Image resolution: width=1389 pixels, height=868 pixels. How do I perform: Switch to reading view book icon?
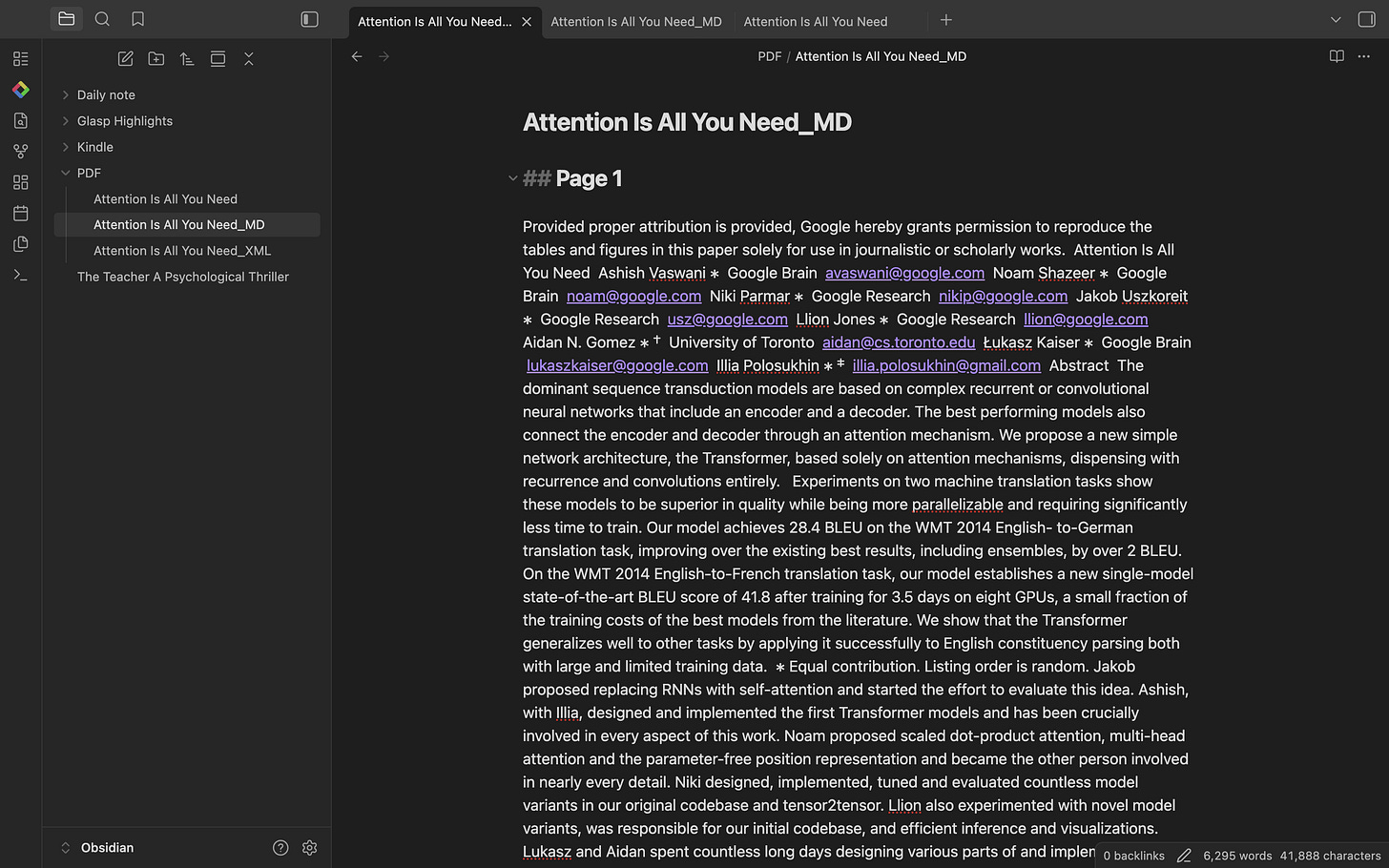coord(1337,56)
